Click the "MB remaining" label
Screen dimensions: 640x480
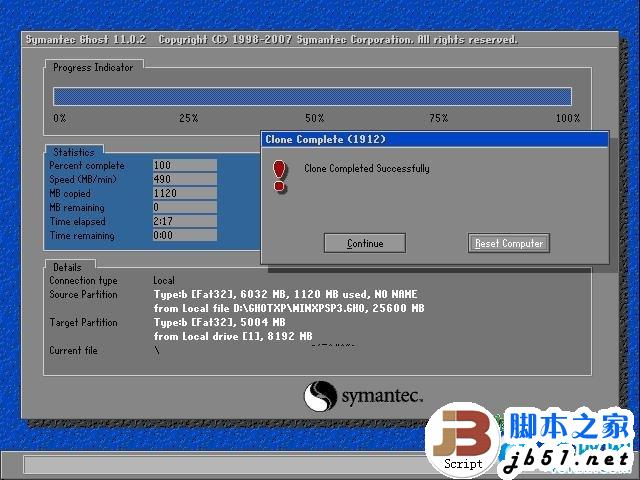77,207
